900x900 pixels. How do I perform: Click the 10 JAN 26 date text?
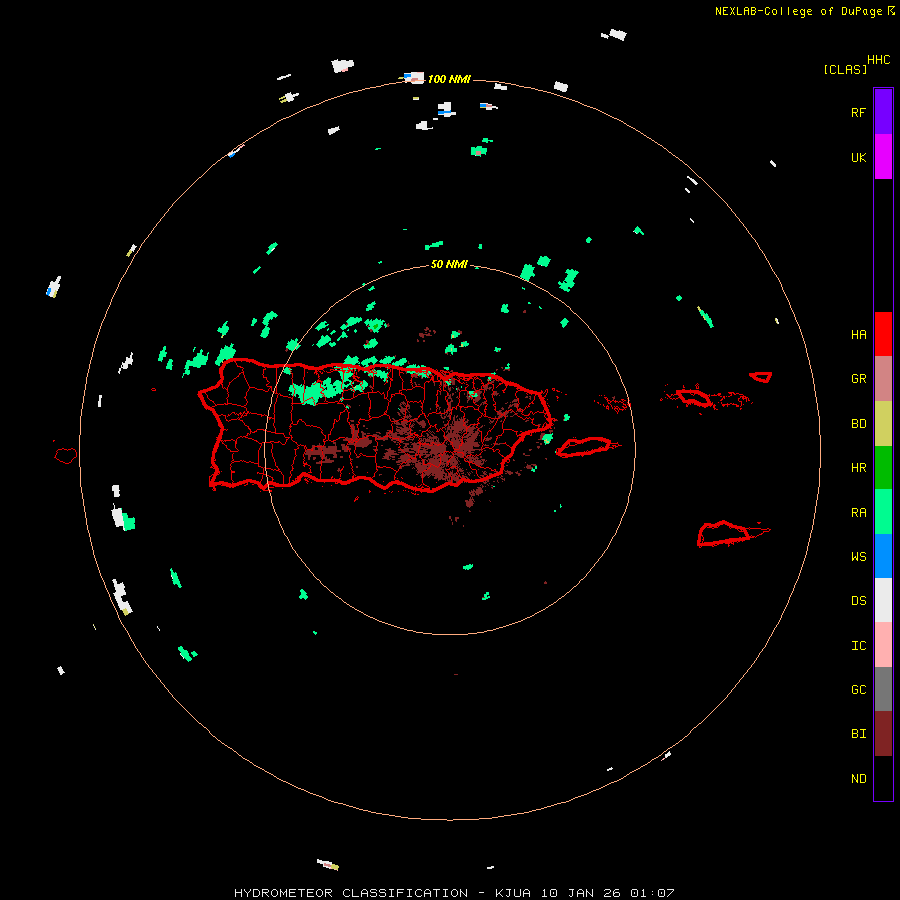pos(581,893)
